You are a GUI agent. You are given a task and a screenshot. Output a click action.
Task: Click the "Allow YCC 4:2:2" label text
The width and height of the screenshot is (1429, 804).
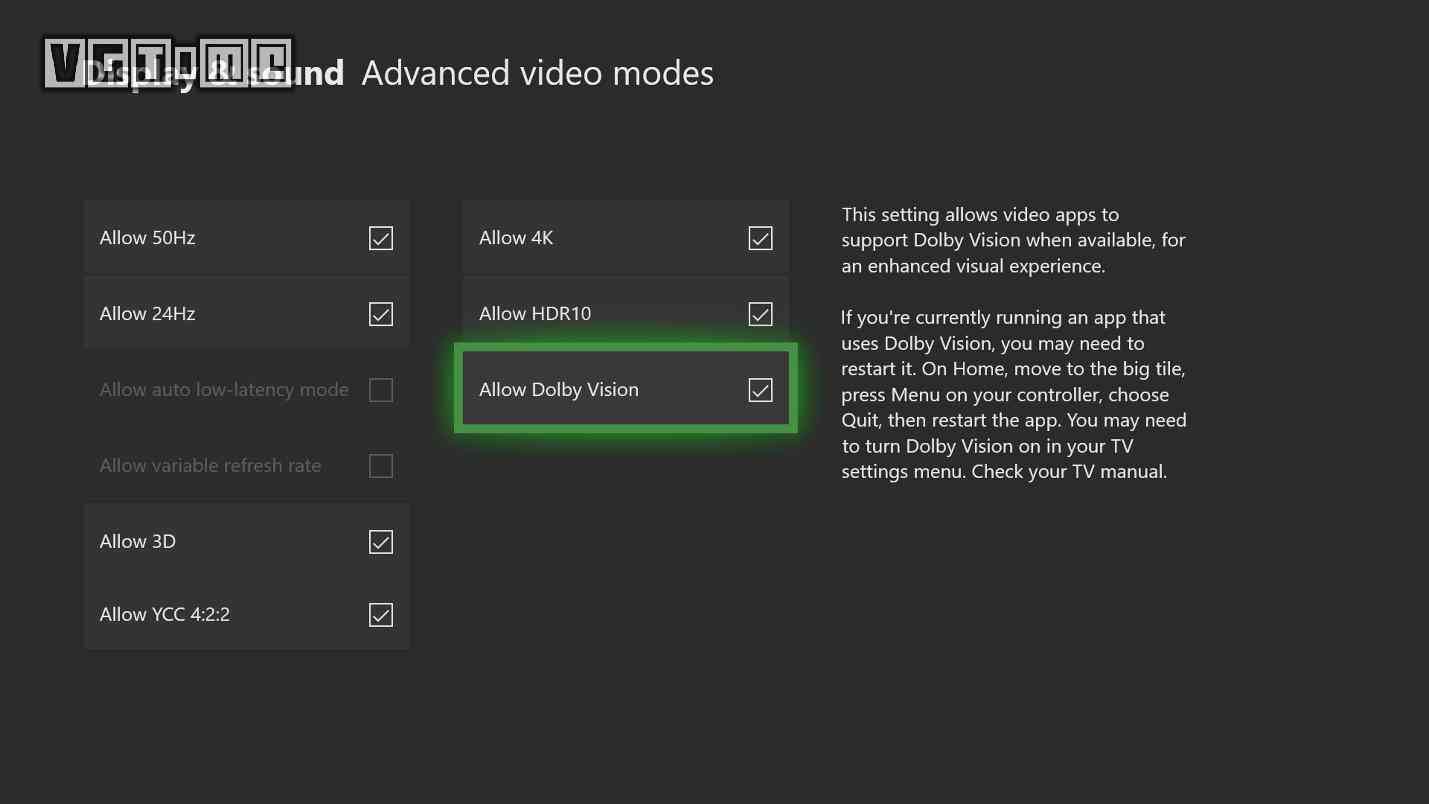pos(165,615)
